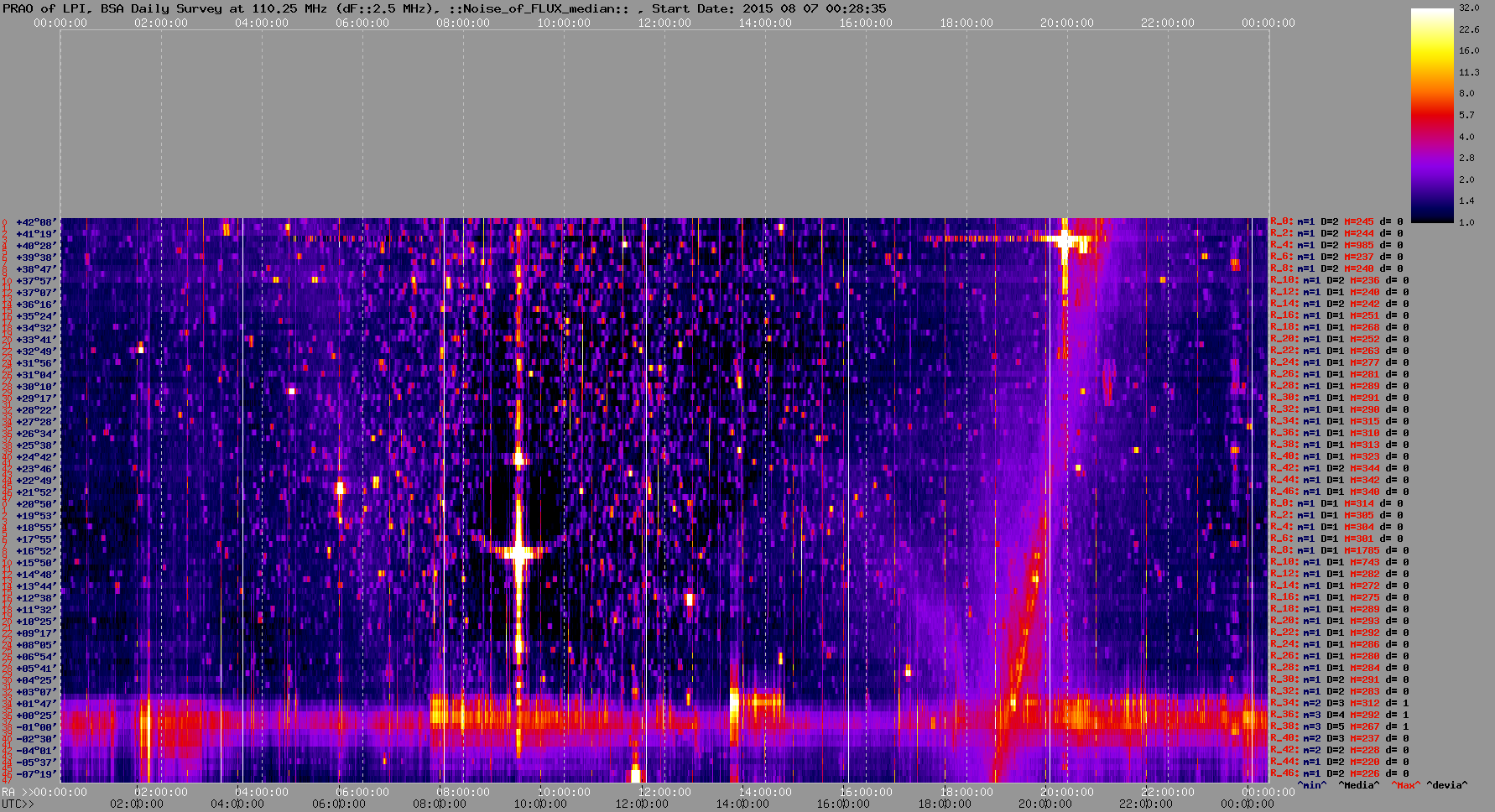Click the declination label +21°52'
Screen dimensions: 1495x812
point(36,492)
